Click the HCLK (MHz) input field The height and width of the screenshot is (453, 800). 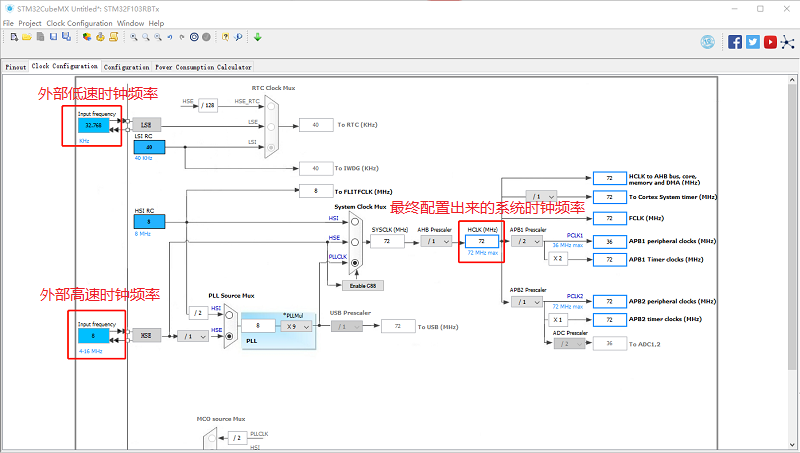pyautogui.click(x=482, y=241)
